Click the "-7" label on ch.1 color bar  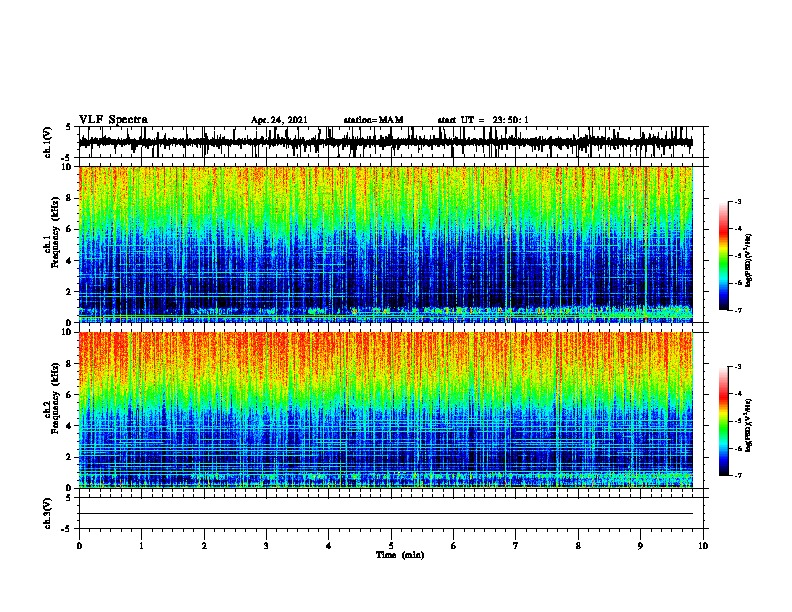click(737, 310)
